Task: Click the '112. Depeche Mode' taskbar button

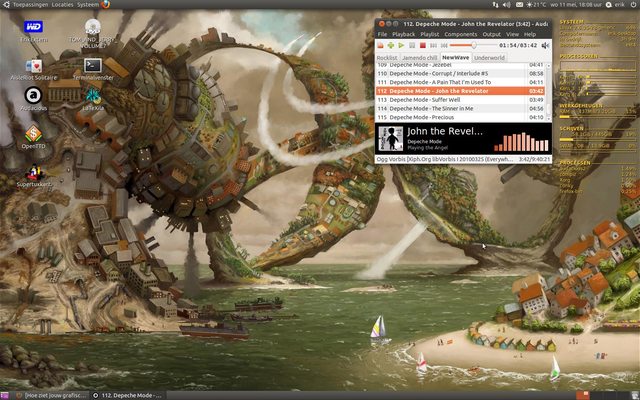Action: (x=128, y=396)
